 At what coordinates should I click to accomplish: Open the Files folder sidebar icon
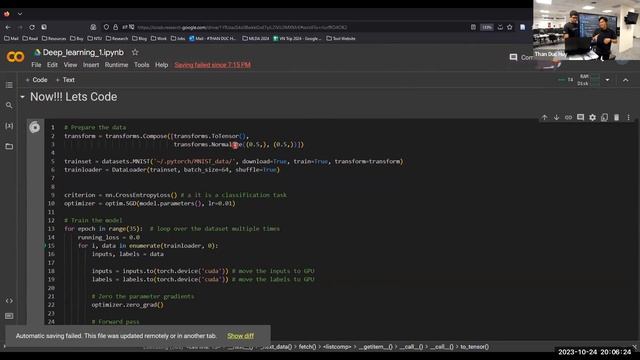point(9,146)
